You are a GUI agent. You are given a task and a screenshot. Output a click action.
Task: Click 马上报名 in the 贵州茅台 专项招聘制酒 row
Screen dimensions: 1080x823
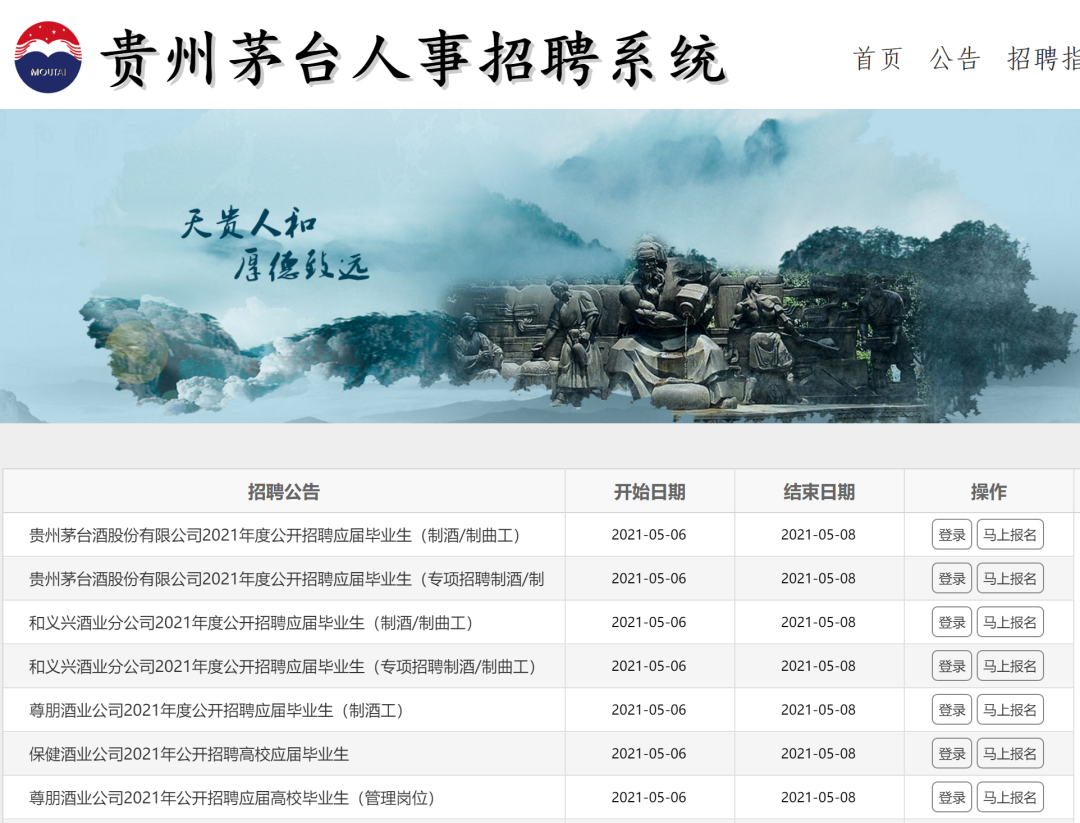click(1010, 579)
